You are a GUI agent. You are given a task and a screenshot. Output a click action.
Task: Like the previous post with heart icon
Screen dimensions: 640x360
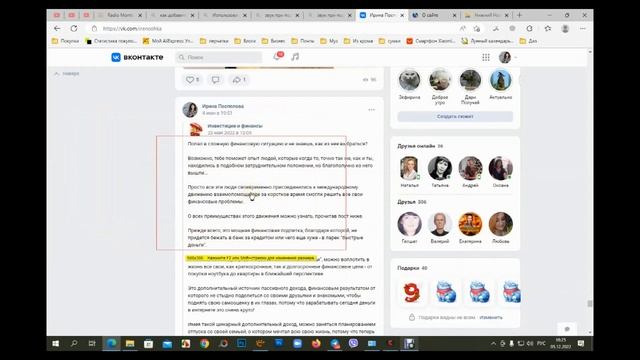192,80
